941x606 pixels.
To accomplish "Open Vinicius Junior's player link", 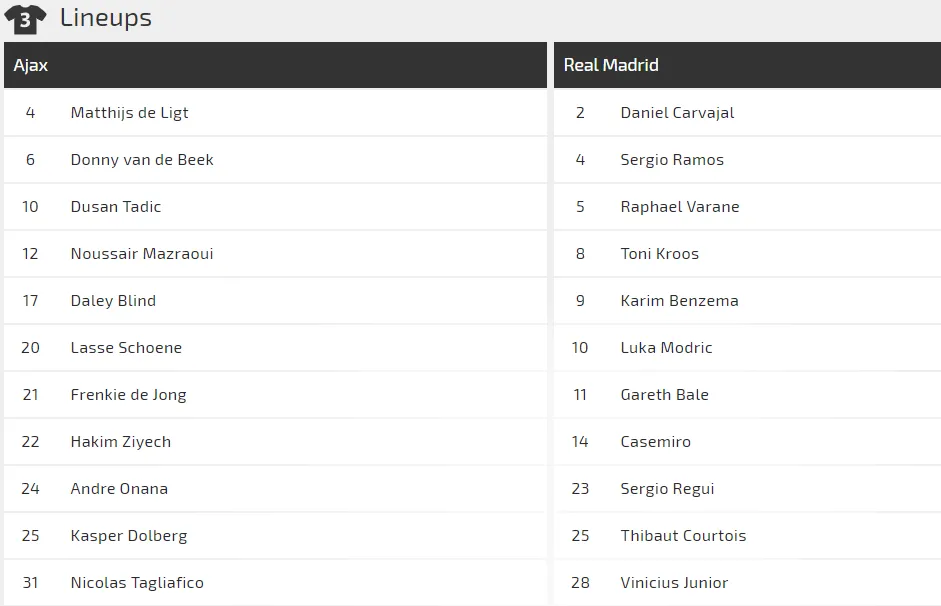I will tap(674, 583).
